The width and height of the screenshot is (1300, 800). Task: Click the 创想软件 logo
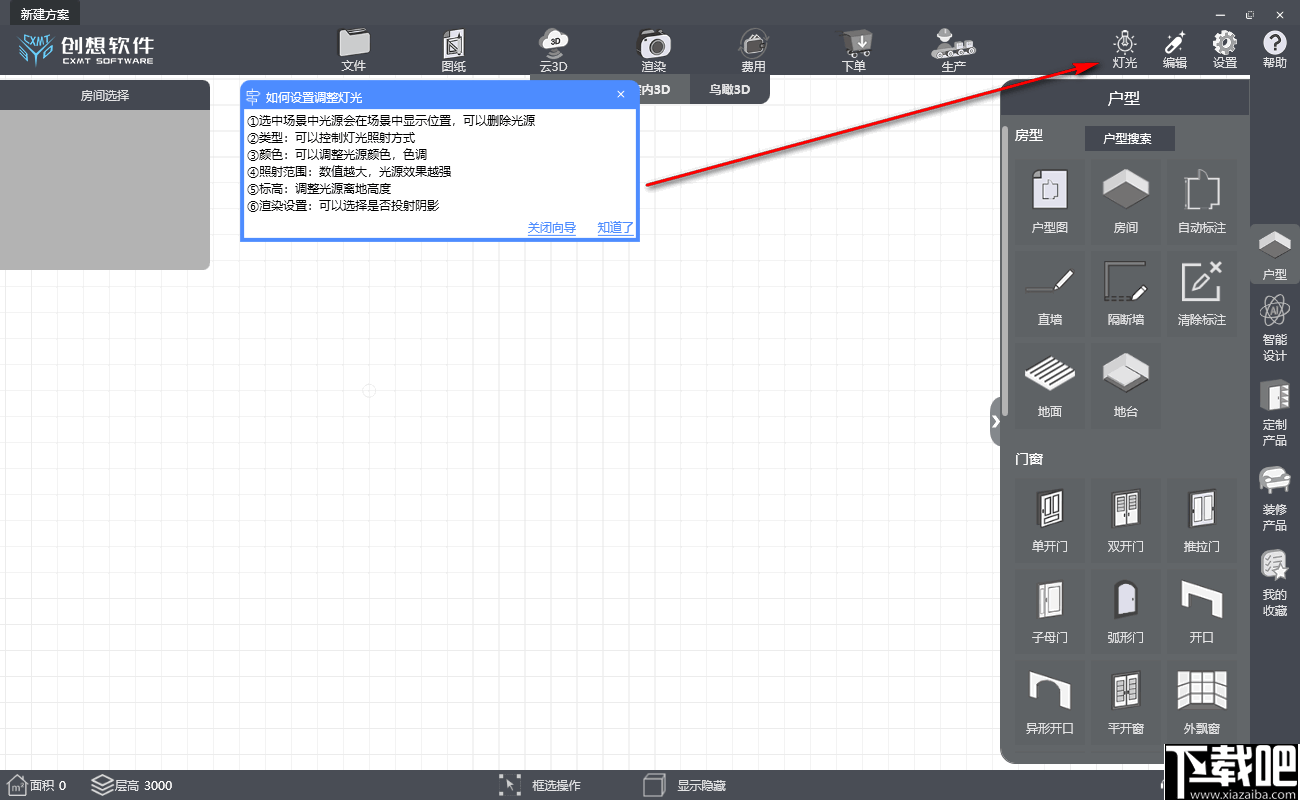[x=87, y=50]
